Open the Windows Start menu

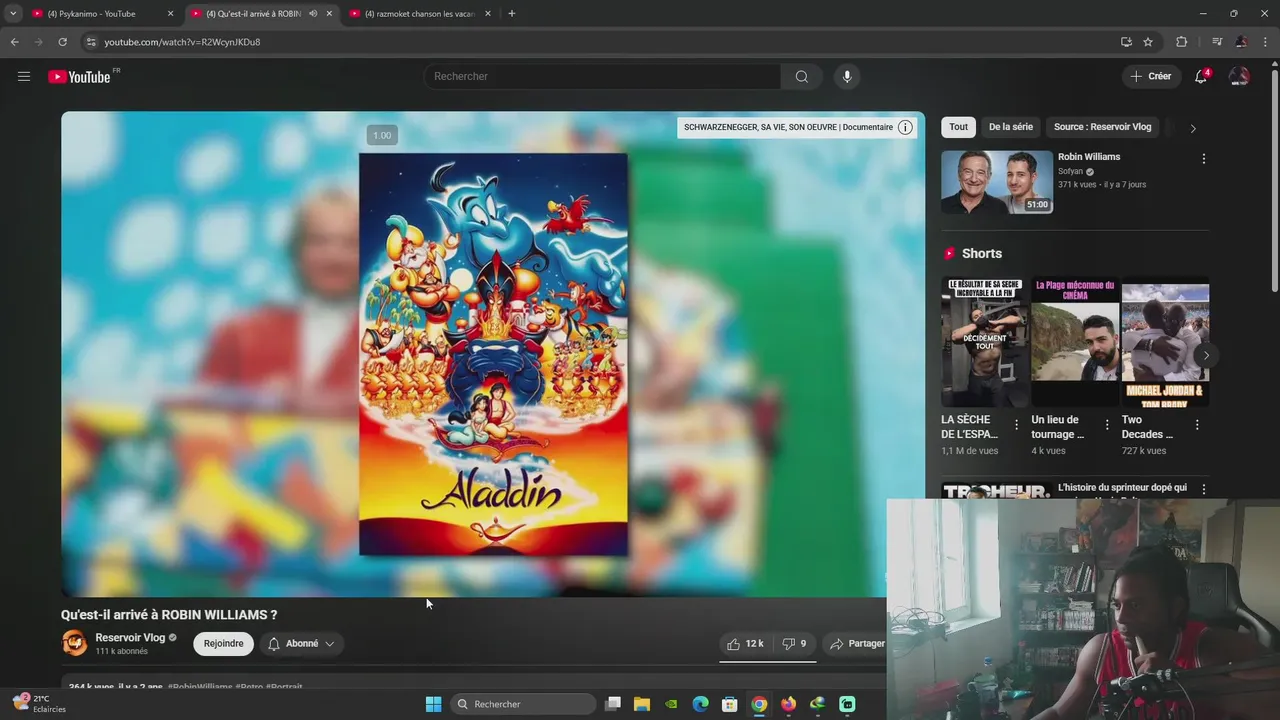[x=433, y=704]
